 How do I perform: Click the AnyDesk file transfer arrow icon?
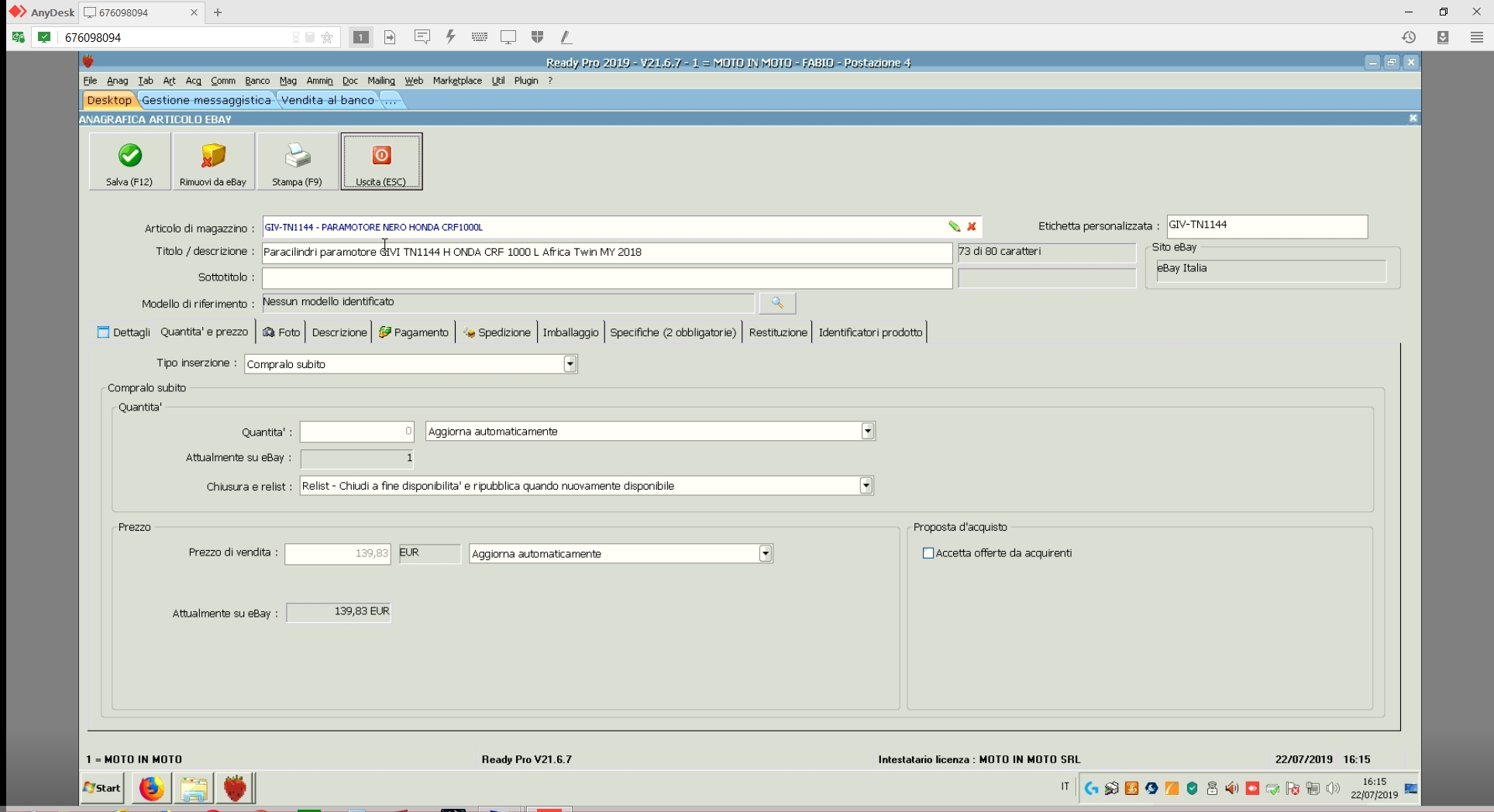click(x=390, y=37)
